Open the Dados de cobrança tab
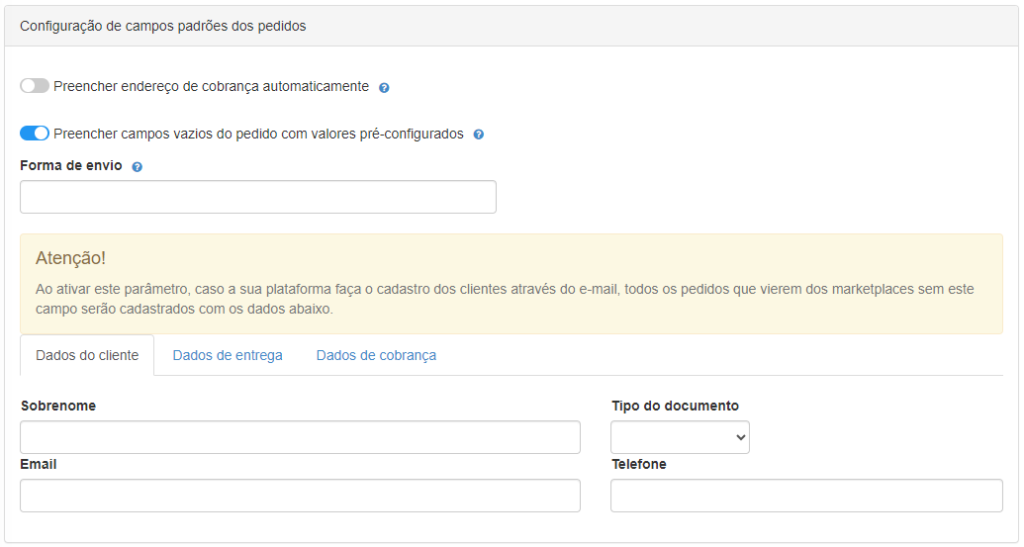This screenshot has height=547, width=1024. (x=376, y=355)
